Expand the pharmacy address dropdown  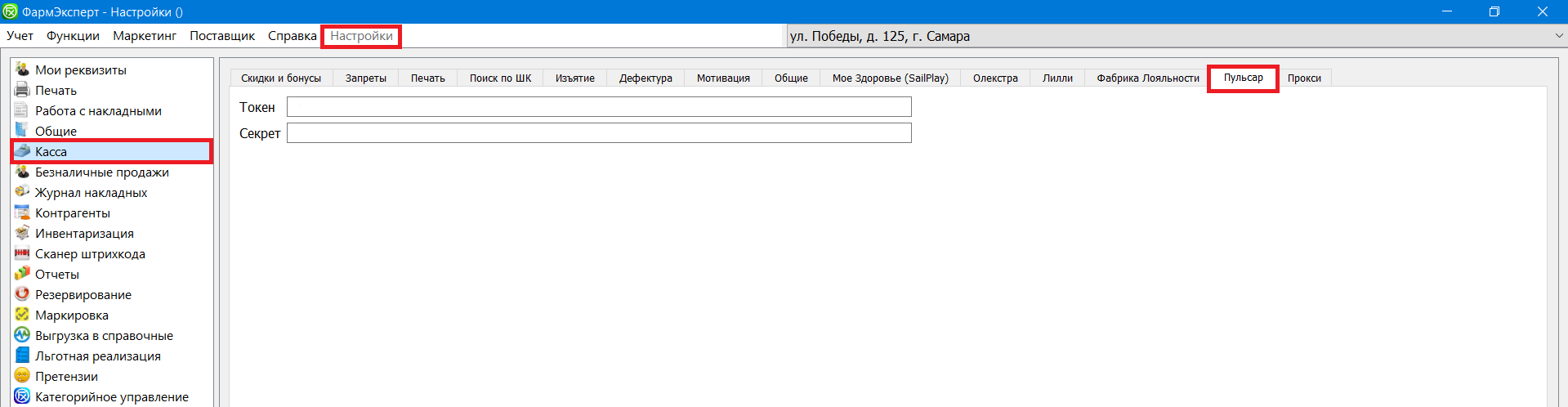(1558, 36)
